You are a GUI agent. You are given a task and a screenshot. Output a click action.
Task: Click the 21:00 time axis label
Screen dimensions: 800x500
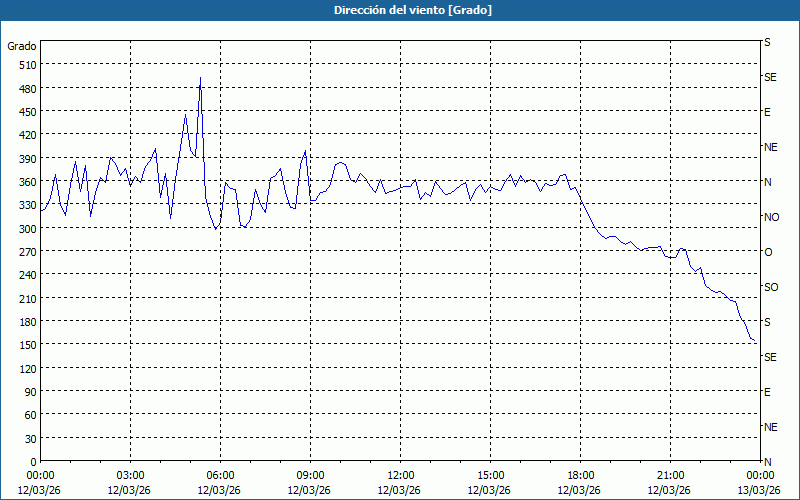tap(670, 475)
